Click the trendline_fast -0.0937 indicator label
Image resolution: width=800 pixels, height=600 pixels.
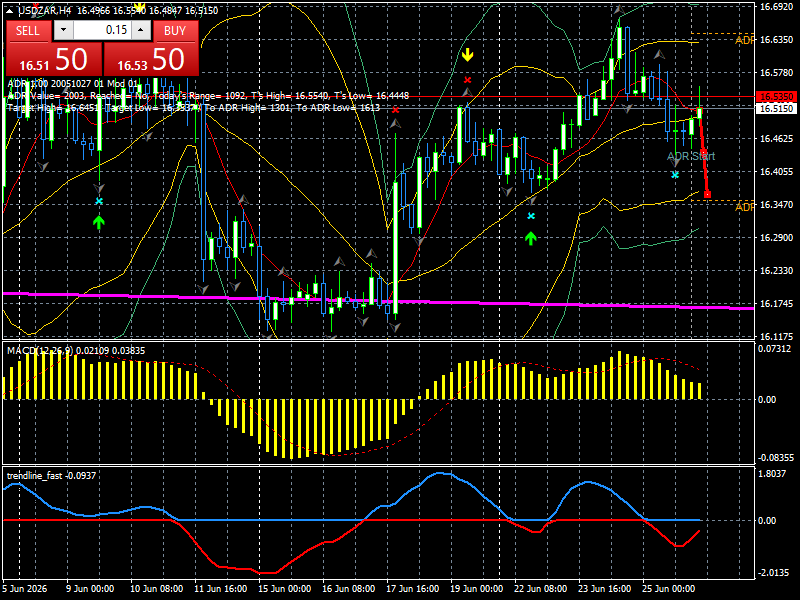point(51,476)
